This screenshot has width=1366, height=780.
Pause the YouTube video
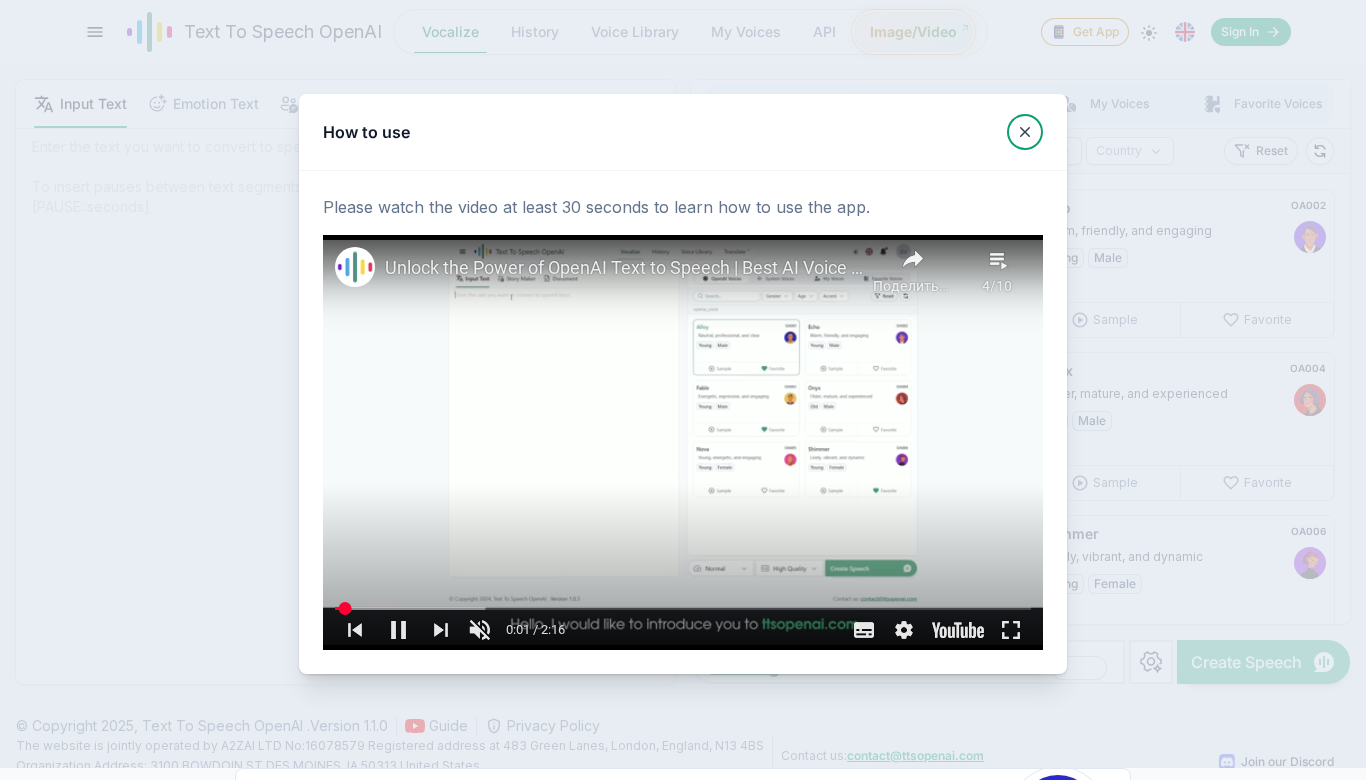[398, 630]
